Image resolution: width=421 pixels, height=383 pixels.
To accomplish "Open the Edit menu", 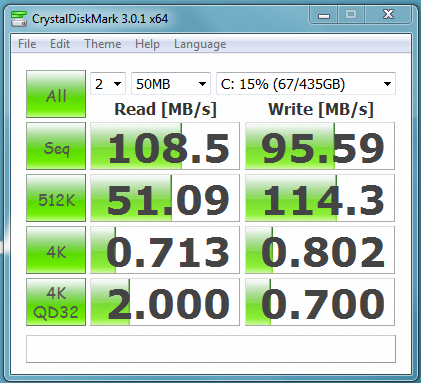I will 60,44.
